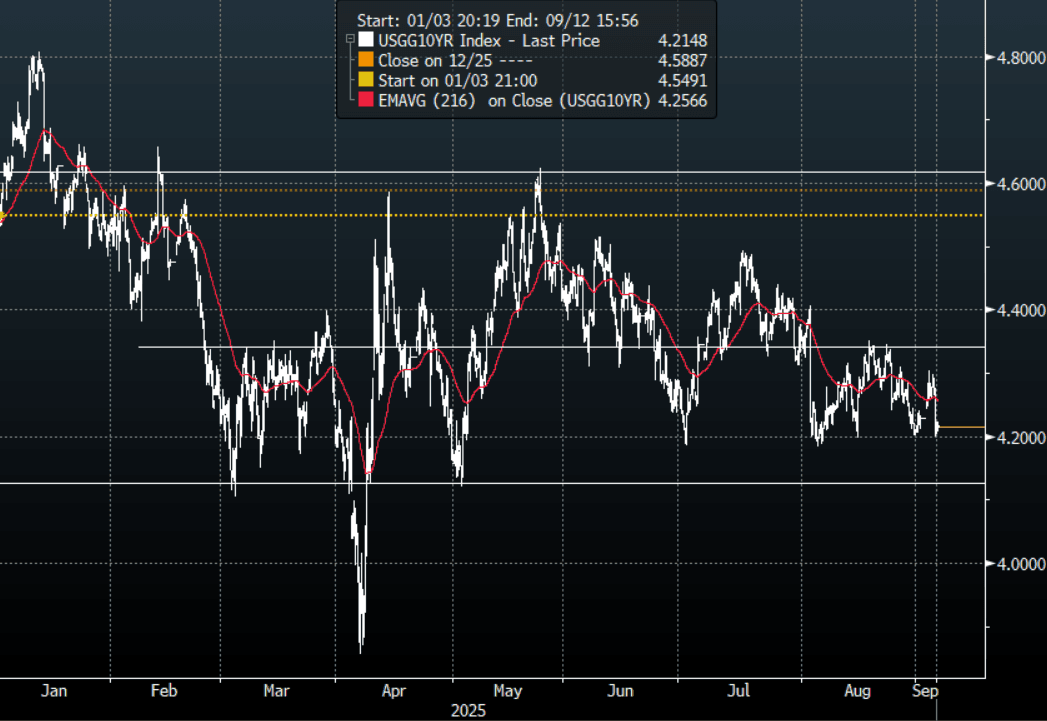Select the yellow Start on 01/03 swatch
Screen dimensions: 1047x721
click(365, 81)
